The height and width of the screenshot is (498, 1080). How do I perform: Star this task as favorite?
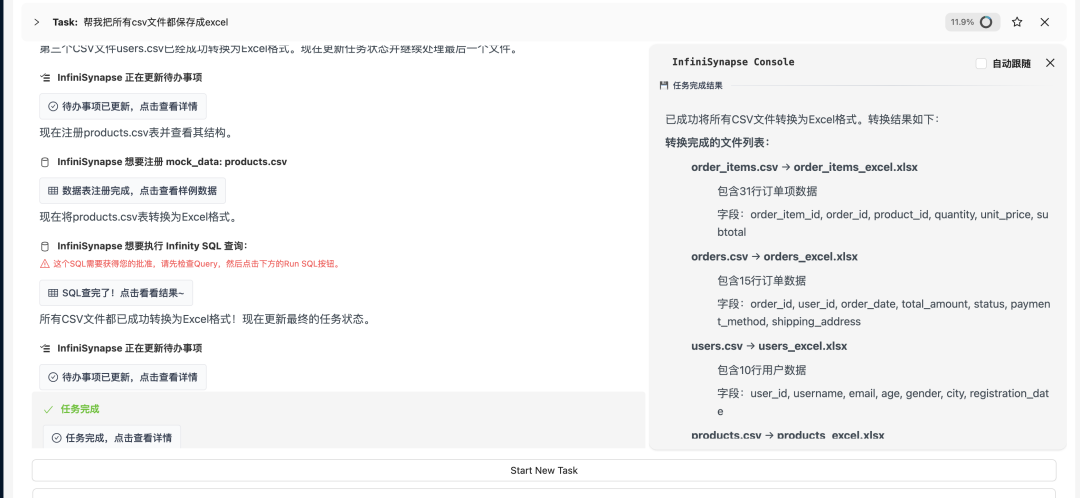[x=1017, y=22]
